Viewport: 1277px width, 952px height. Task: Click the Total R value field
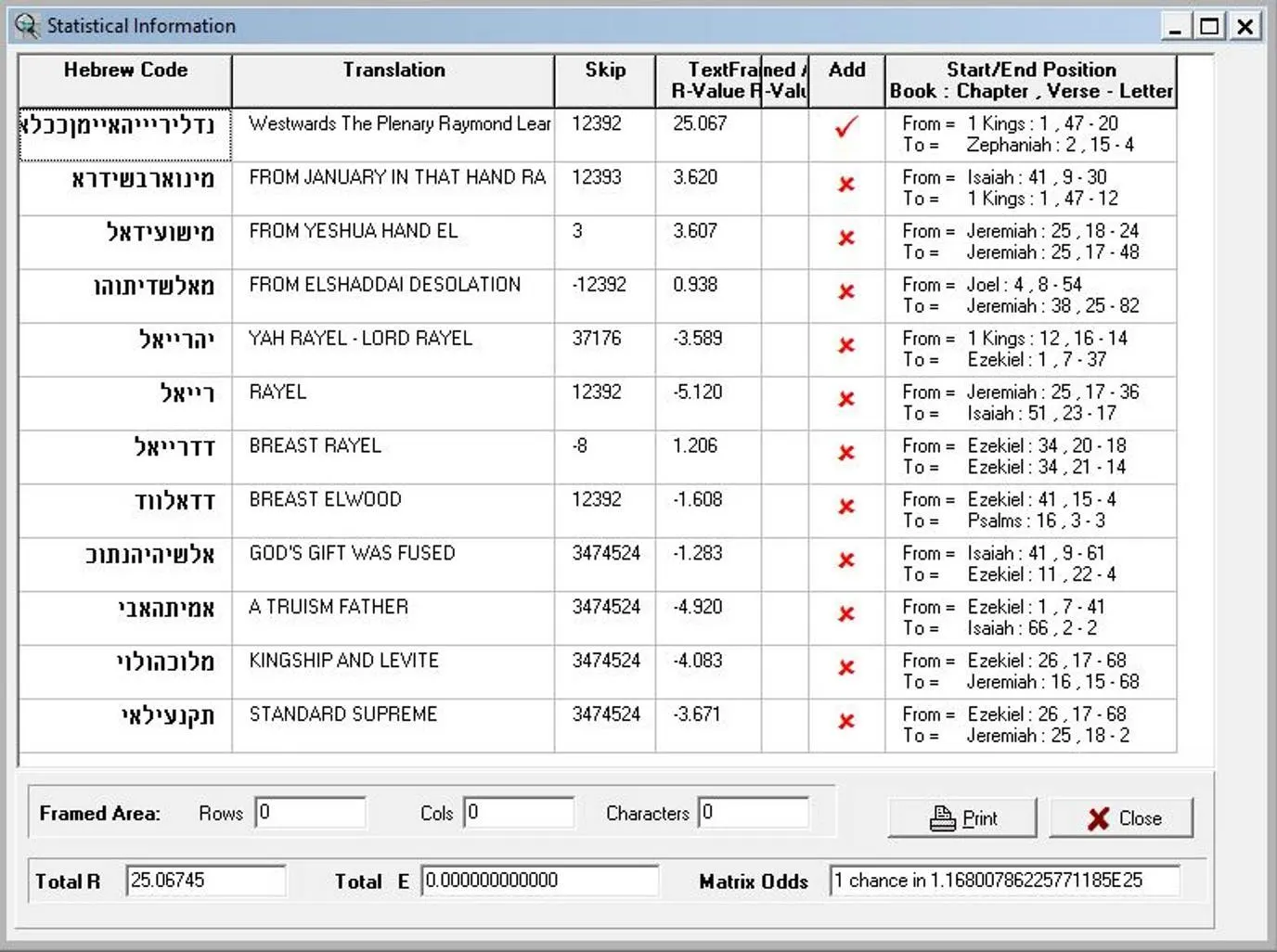(206, 881)
